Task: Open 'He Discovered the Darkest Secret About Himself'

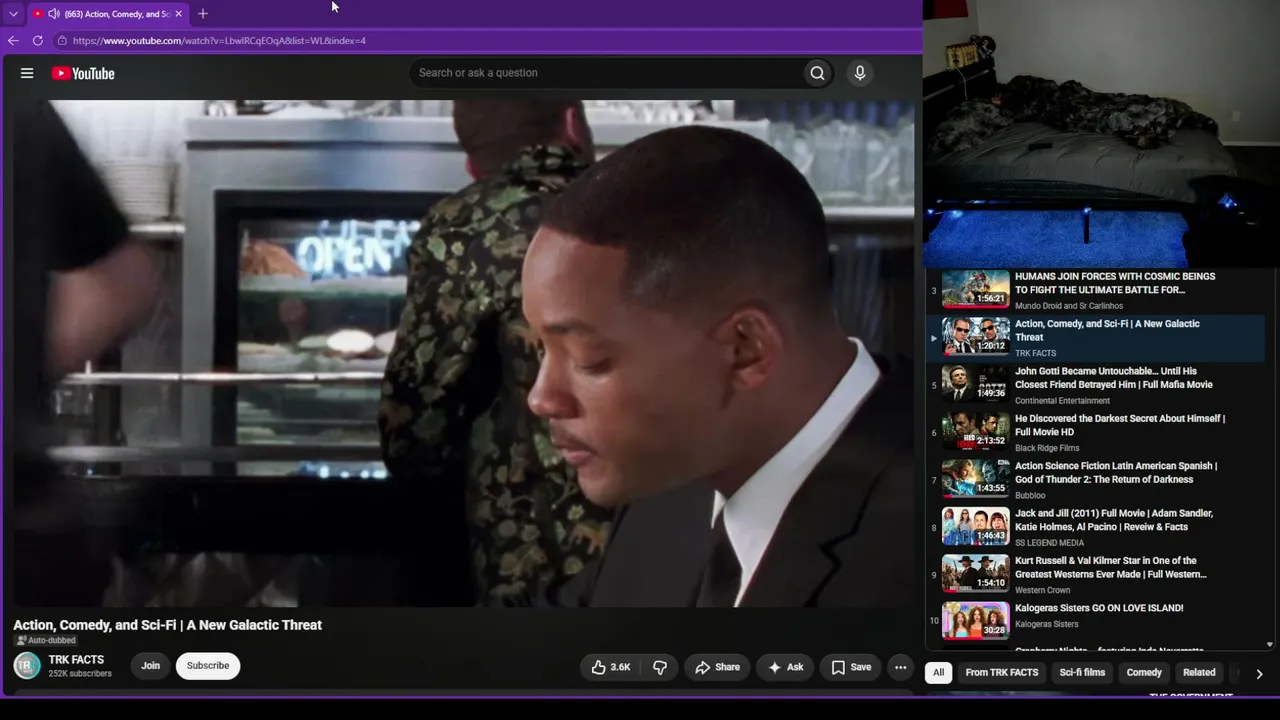Action: [x=1120, y=425]
